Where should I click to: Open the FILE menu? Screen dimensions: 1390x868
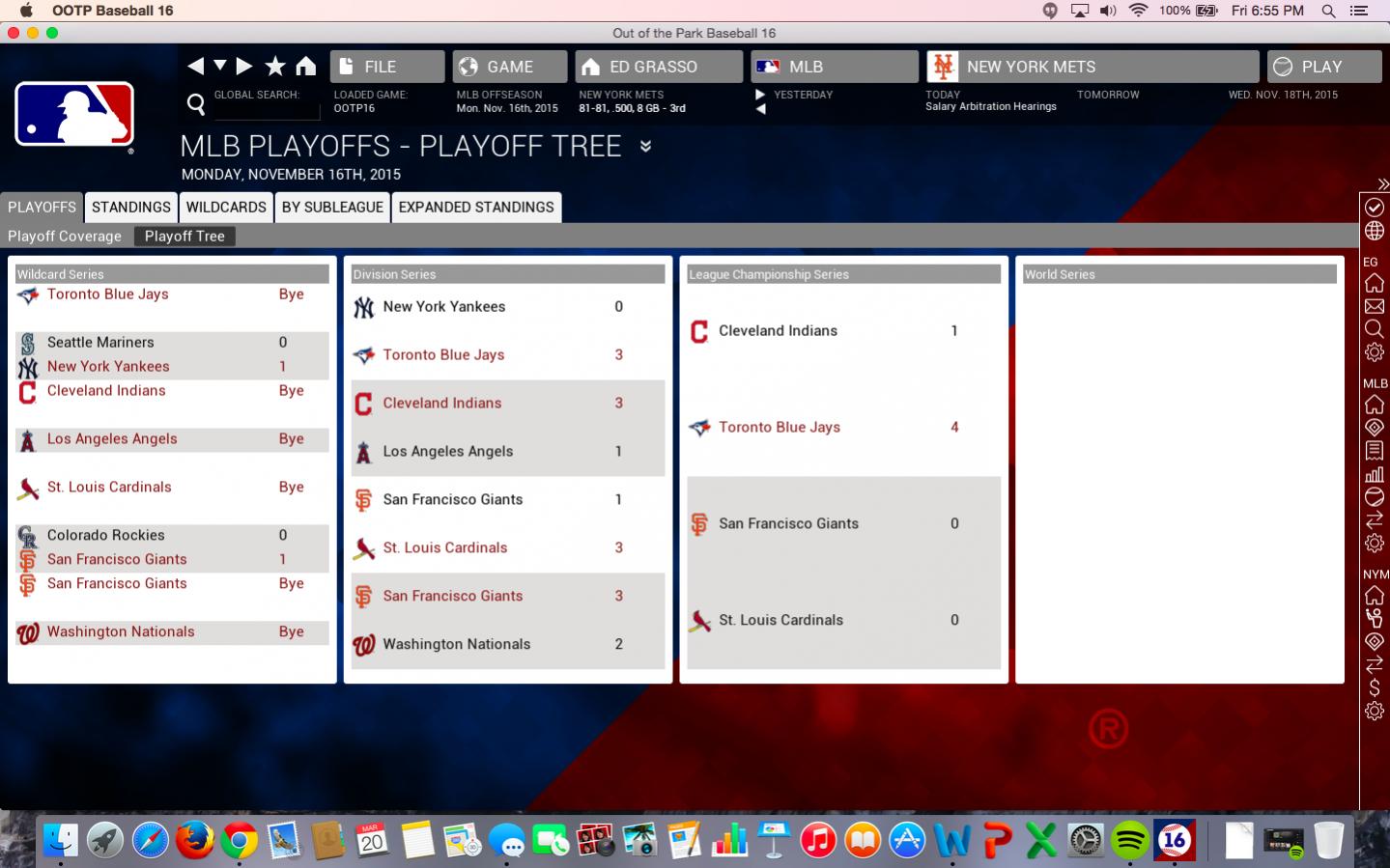click(x=387, y=67)
